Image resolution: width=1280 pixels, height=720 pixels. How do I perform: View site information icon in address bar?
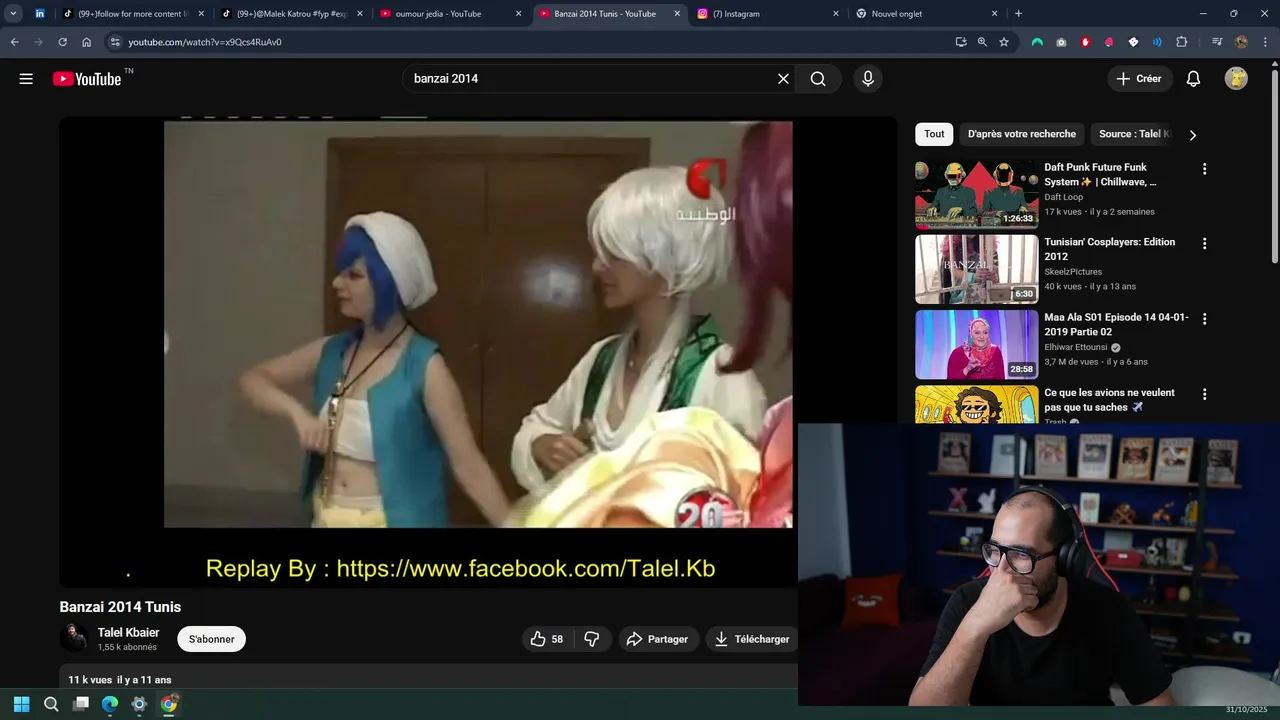pos(115,42)
